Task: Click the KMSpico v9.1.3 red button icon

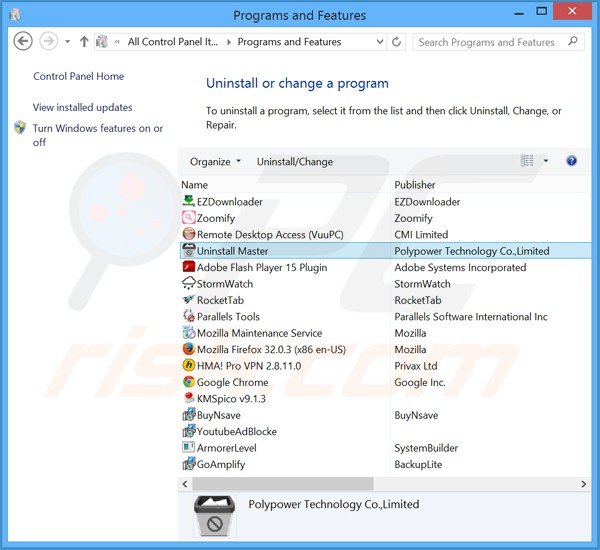Action: click(x=188, y=398)
